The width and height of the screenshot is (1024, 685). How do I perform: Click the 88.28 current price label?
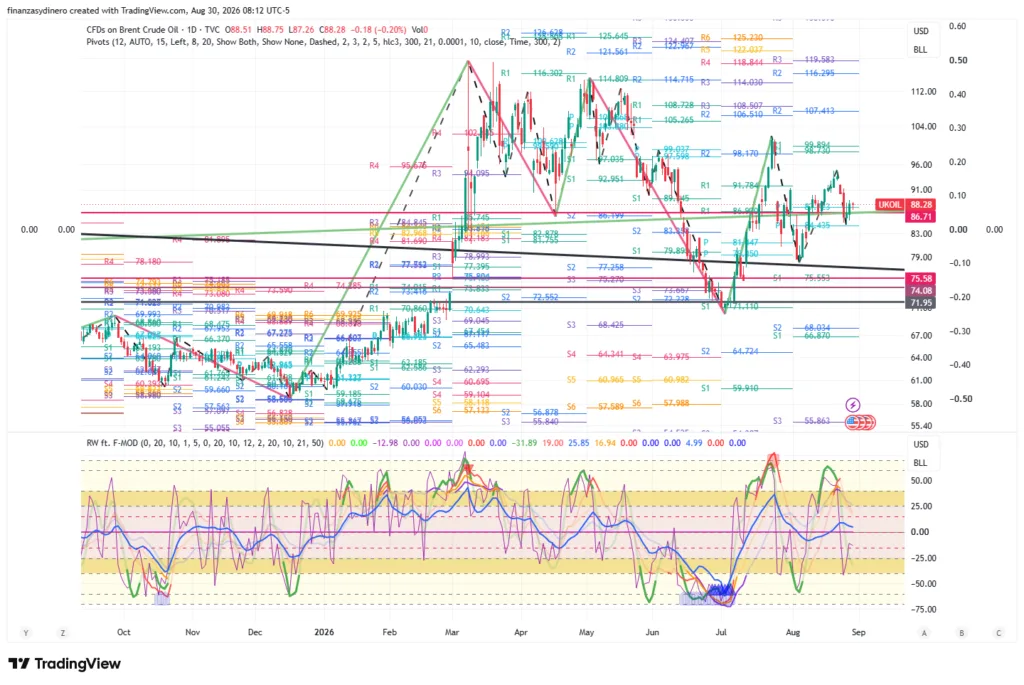921,205
